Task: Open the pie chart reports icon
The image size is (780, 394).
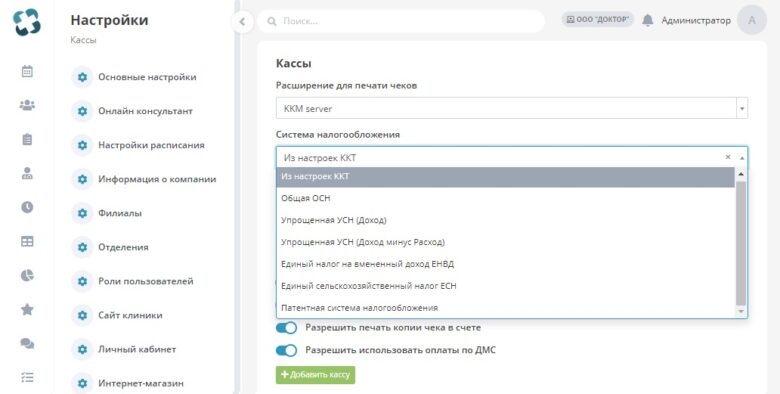Action: (27, 275)
